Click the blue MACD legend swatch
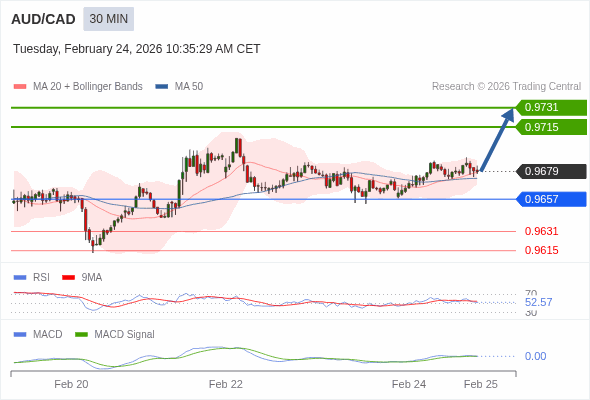This screenshot has width=590, height=400. (x=20, y=335)
